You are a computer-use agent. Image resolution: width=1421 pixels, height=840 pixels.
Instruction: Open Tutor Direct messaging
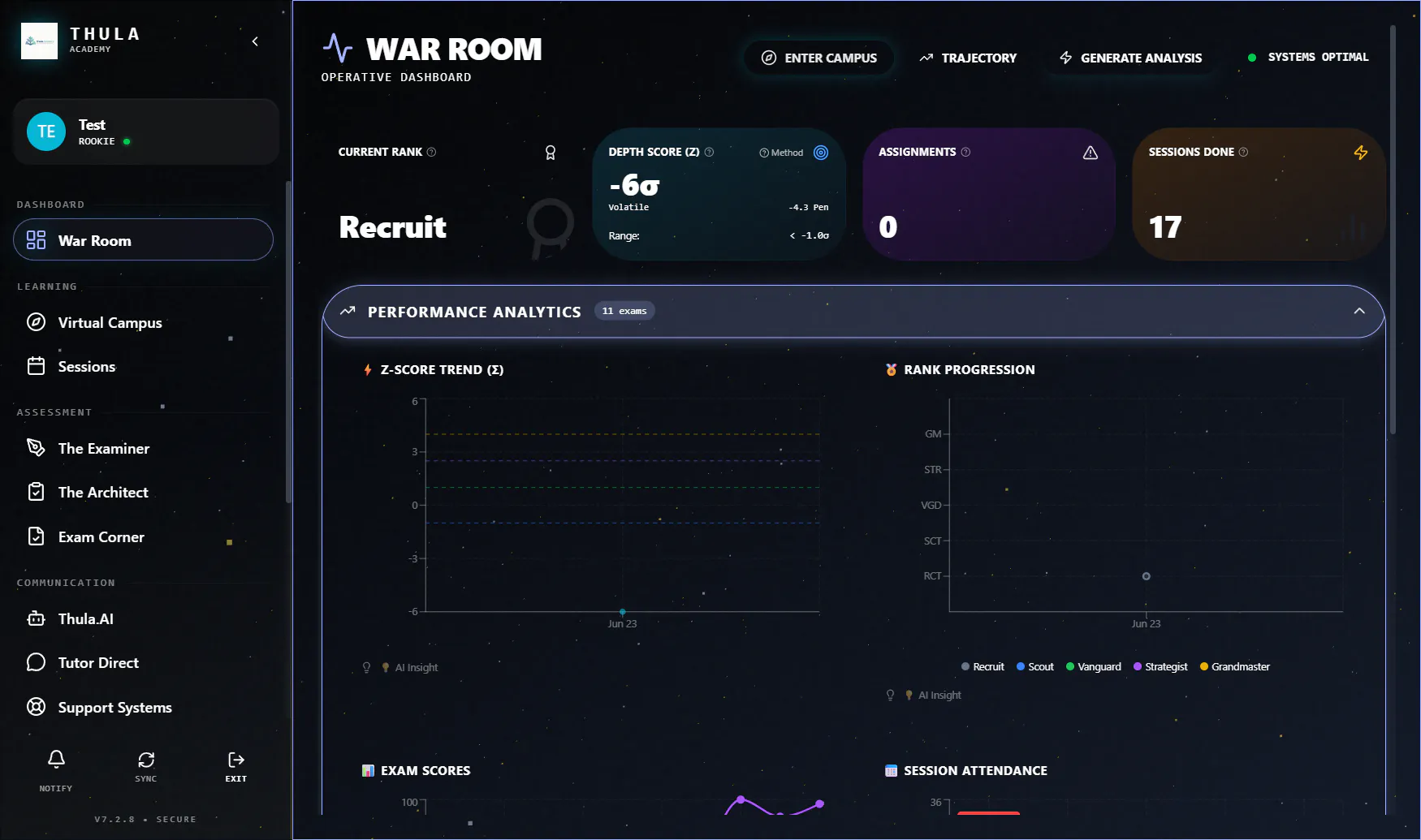(143, 662)
